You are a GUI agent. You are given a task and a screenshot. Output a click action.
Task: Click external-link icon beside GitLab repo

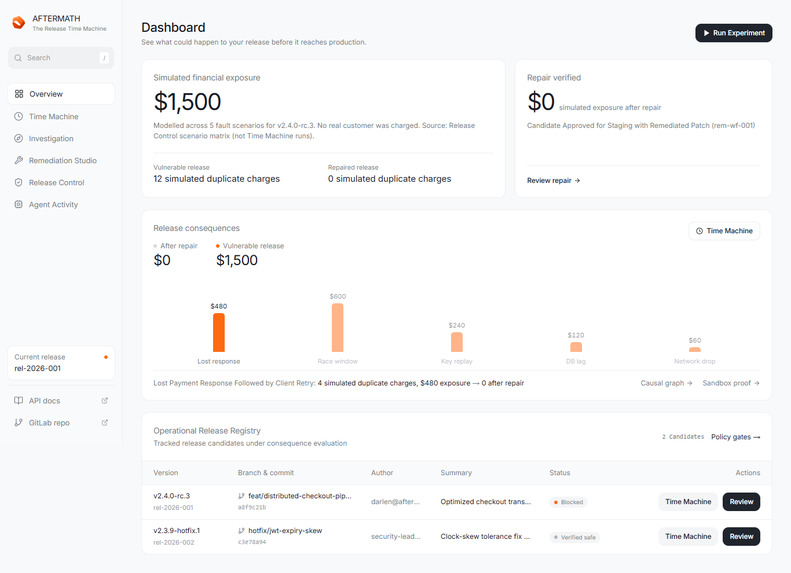point(104,423)
